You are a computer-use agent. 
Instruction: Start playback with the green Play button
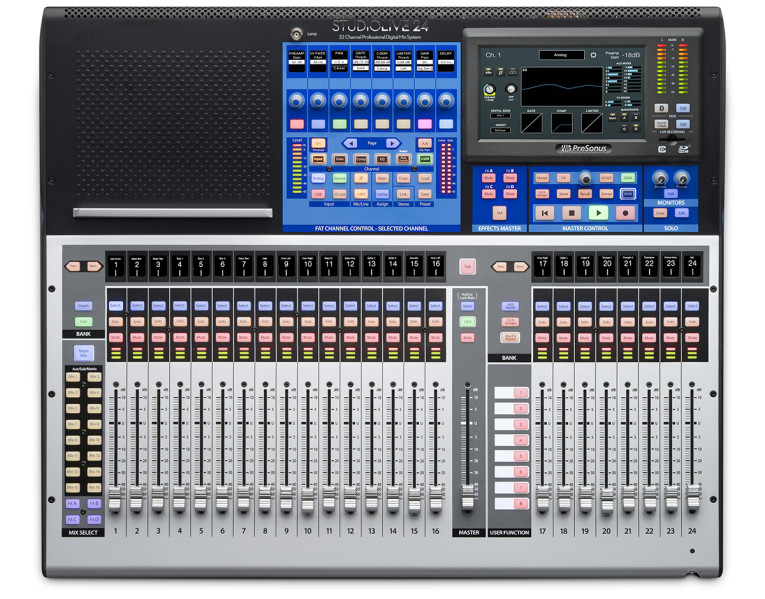click(598, 213)
